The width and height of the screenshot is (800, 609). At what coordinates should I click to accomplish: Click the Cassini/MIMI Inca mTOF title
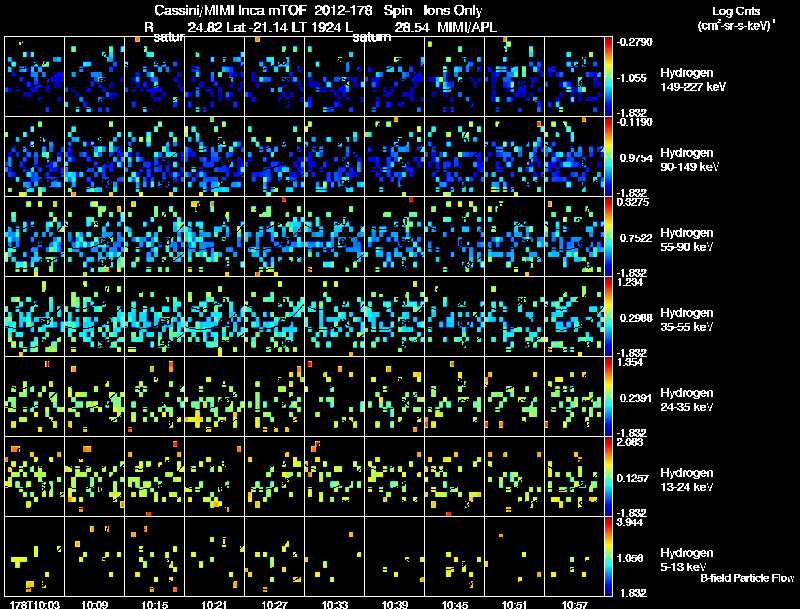pos(231,11)
